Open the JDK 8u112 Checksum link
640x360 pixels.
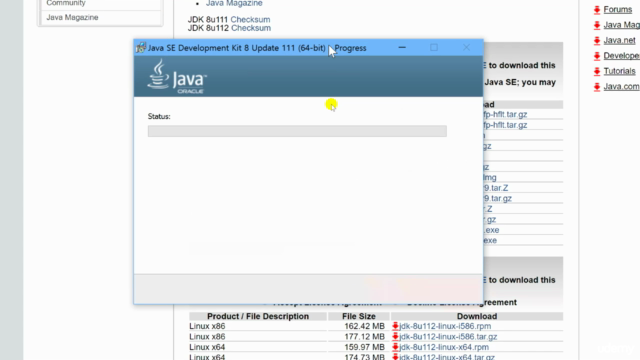[251, 28]
